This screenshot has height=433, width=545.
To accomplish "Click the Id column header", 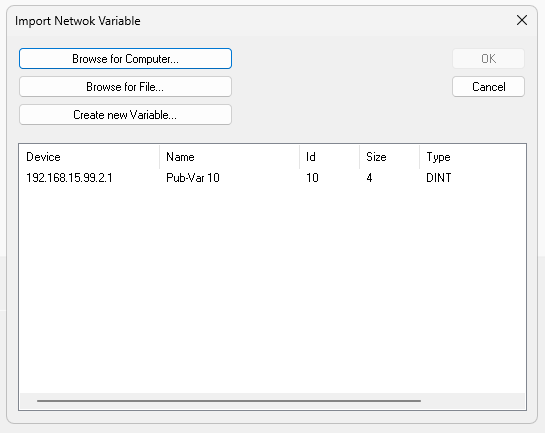I will [x=330, y=157].
